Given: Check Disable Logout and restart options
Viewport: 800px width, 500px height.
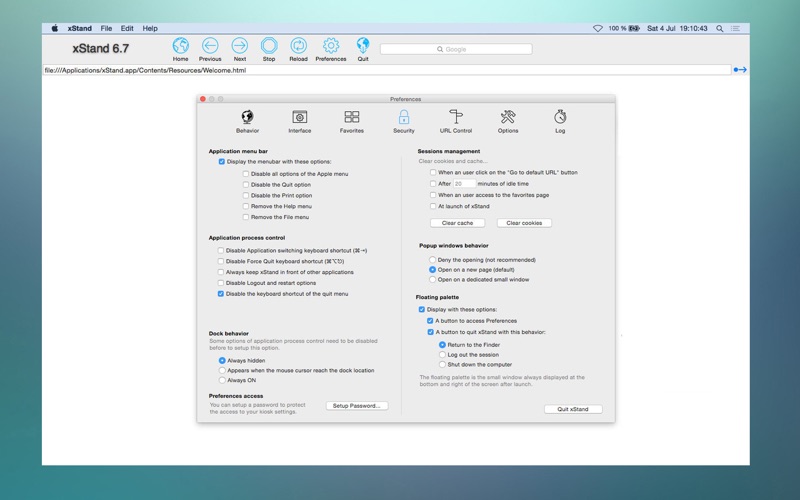Looking at the screenshot, I should coord(220,283).
